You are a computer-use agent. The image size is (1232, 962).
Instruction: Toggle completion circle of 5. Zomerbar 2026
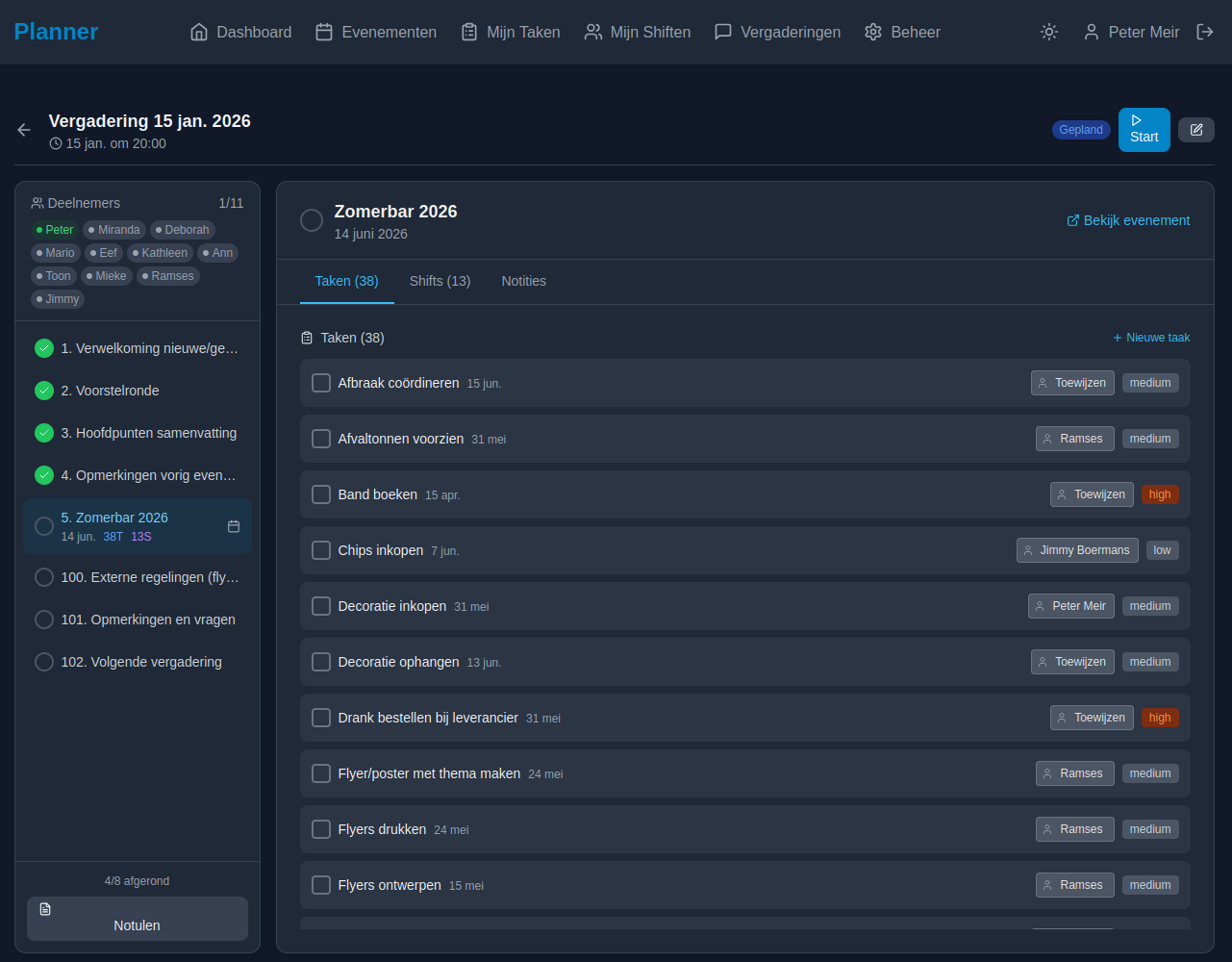point(44,526)
